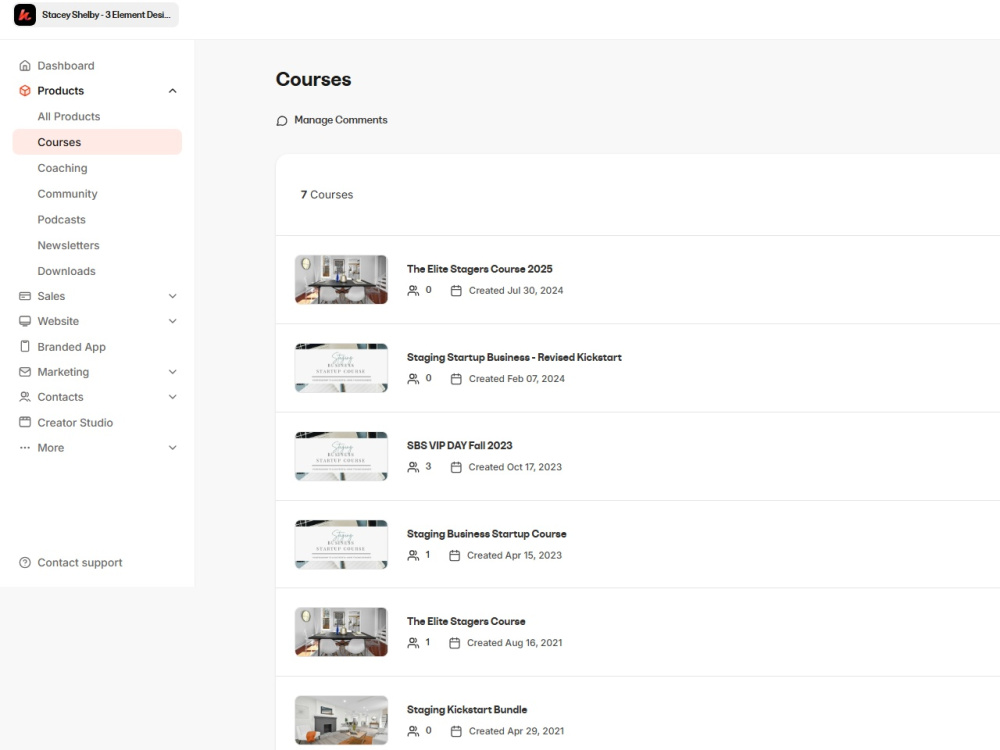Click members icon for Staging Kickstart Bundle
Screen dimensions: 1000x750
click(x=413, y=732)
